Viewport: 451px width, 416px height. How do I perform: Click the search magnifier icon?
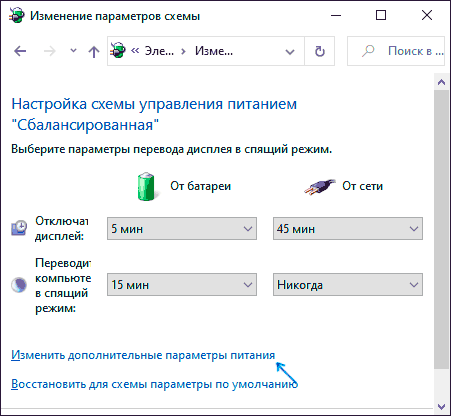tap(368, 51)
